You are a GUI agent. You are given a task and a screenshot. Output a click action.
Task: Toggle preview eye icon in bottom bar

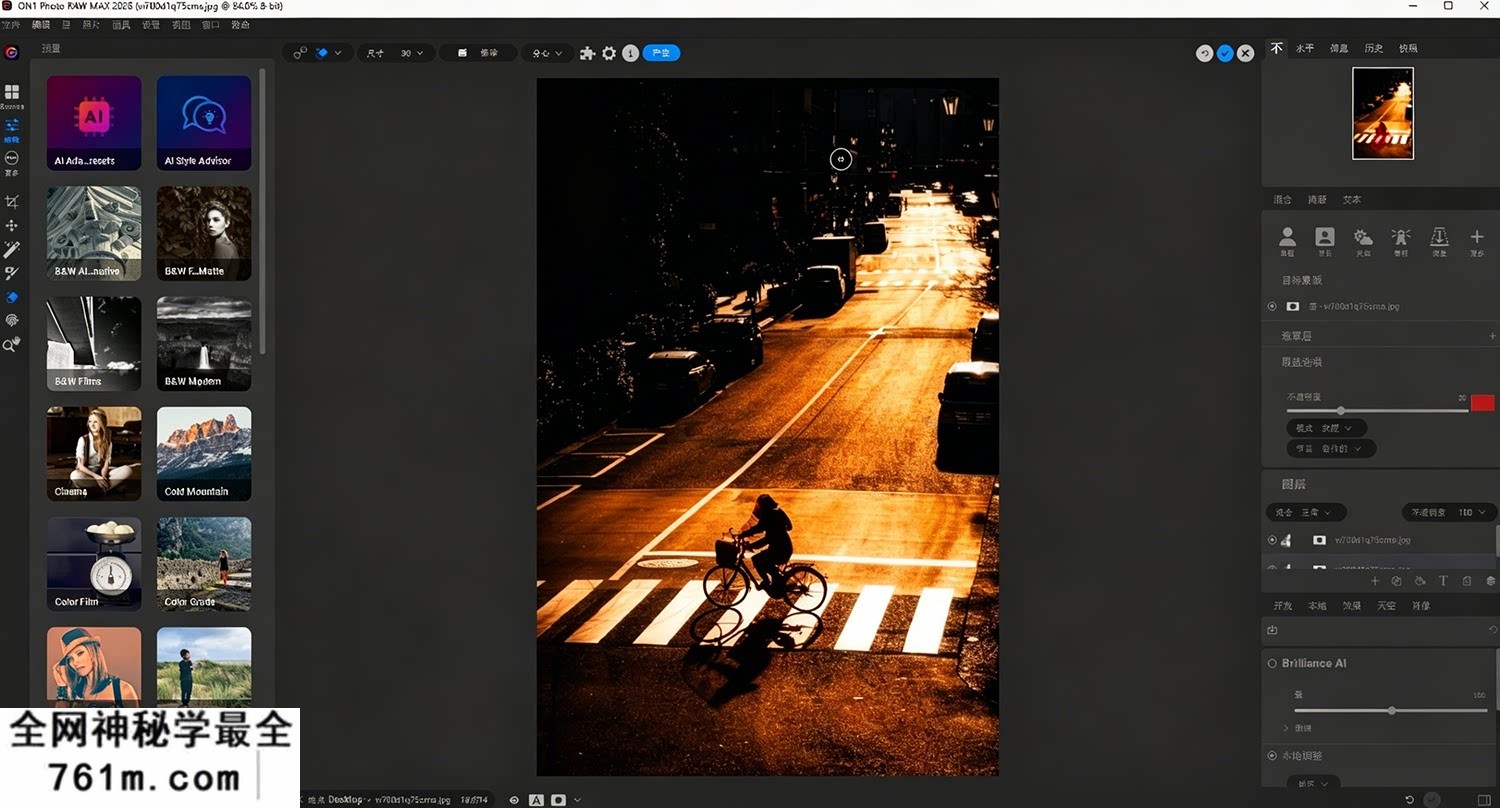[514, 800]
